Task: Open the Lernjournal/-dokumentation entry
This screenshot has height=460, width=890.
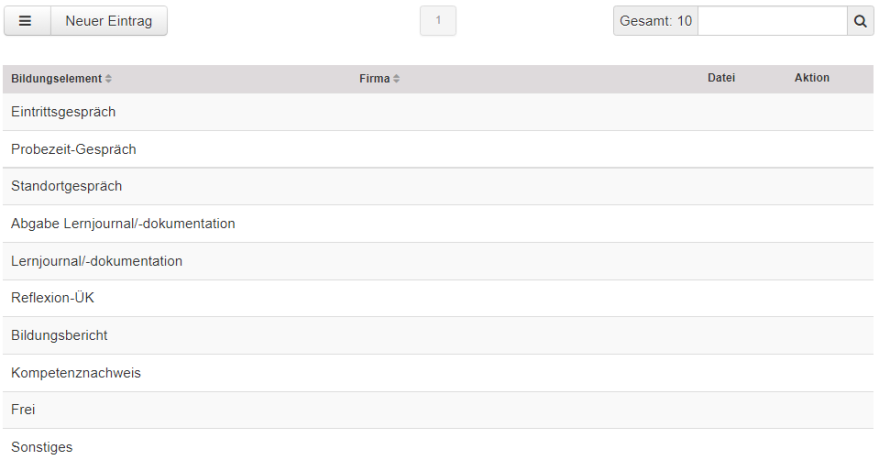Action: 97,261
